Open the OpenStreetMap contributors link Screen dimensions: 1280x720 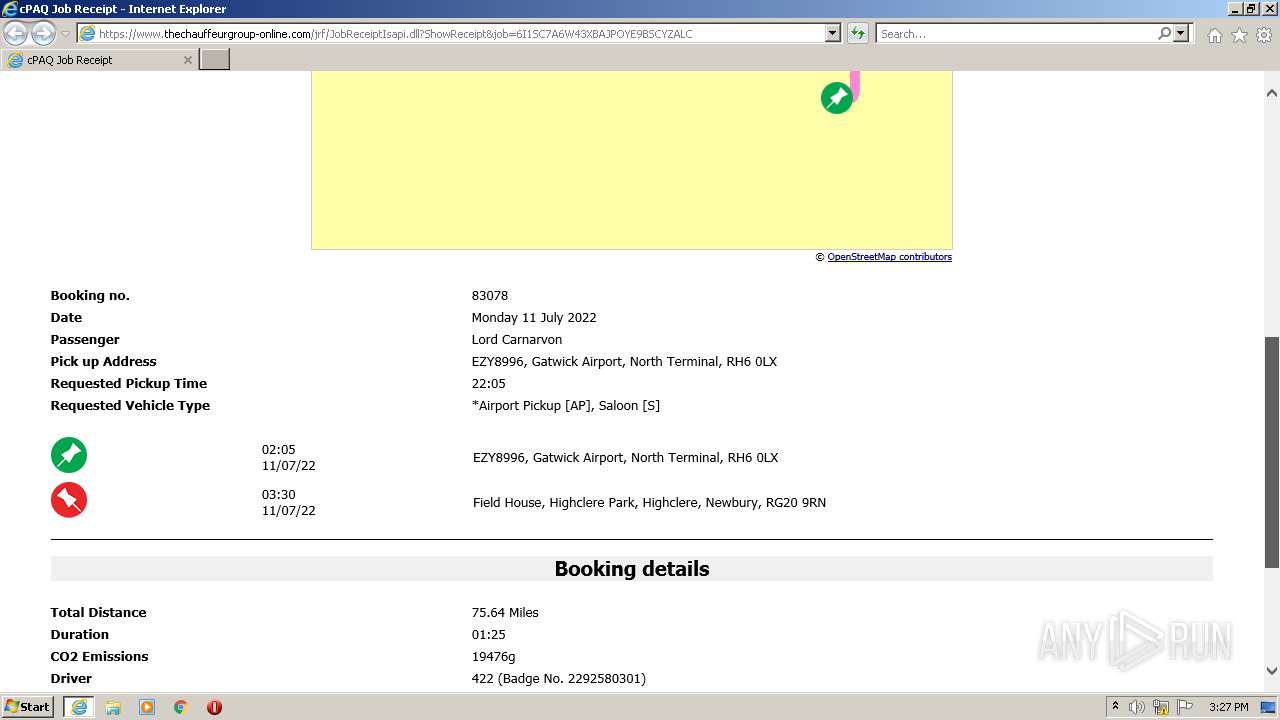click(889, 257)
